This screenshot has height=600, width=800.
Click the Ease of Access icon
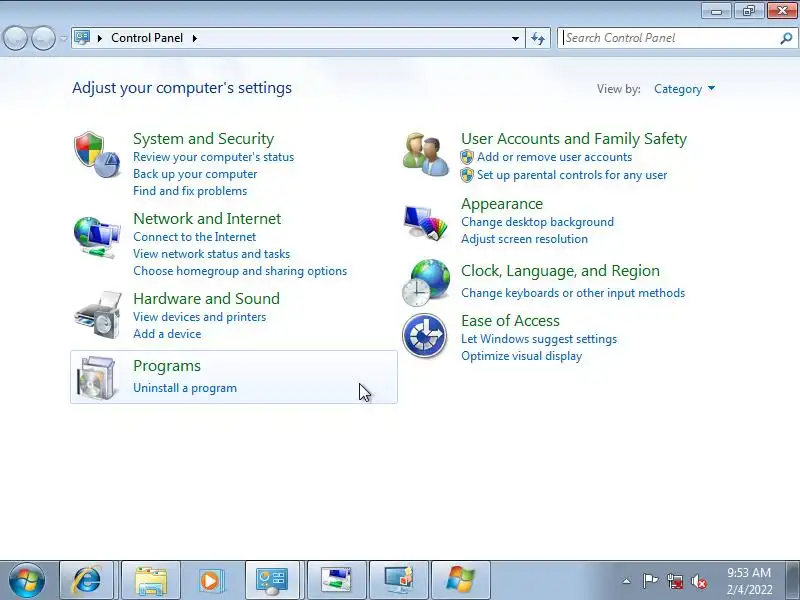click(x=424, y=336)
